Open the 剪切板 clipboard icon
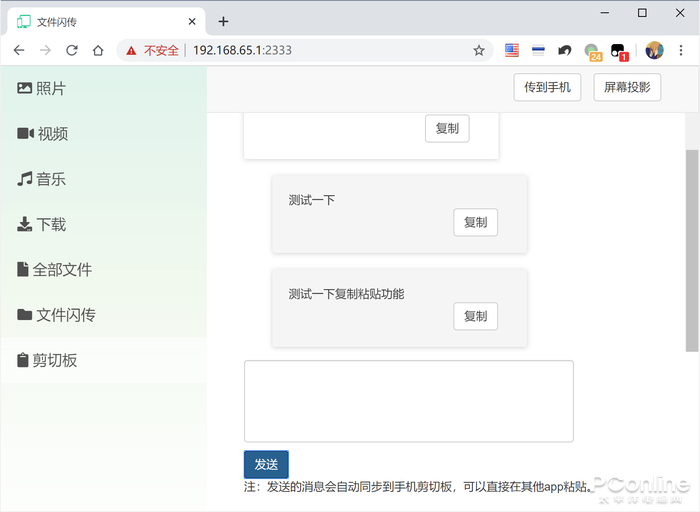Viewport: 700px width, 512px height. [x=22, y=360]
